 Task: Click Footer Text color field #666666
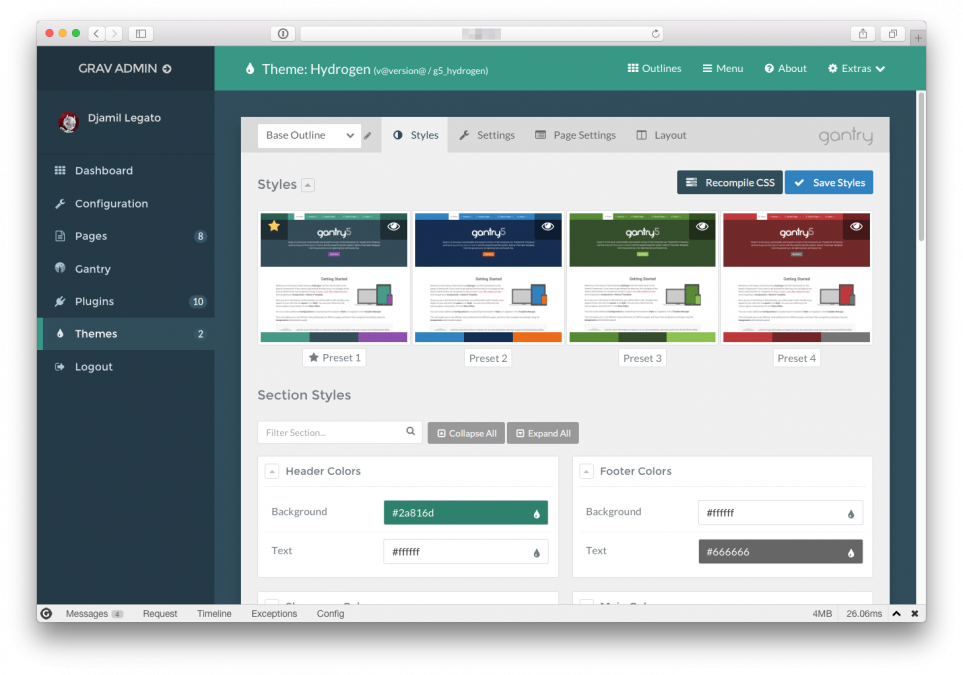(781, 552)
